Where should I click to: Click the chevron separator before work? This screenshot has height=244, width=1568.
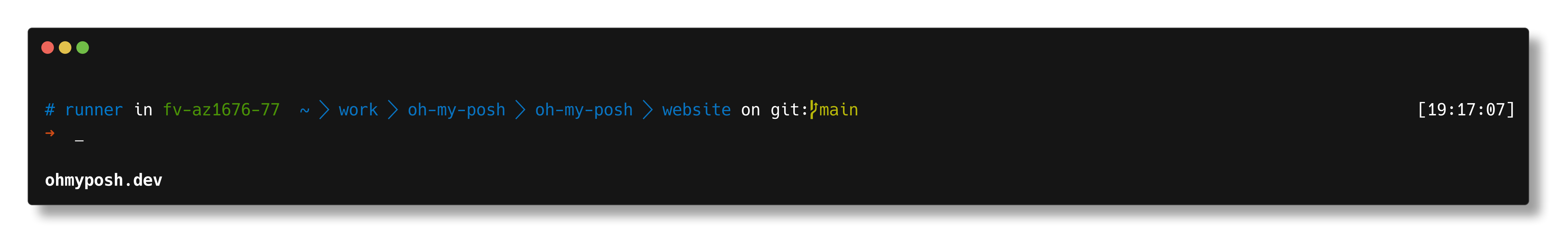point(325,110)
